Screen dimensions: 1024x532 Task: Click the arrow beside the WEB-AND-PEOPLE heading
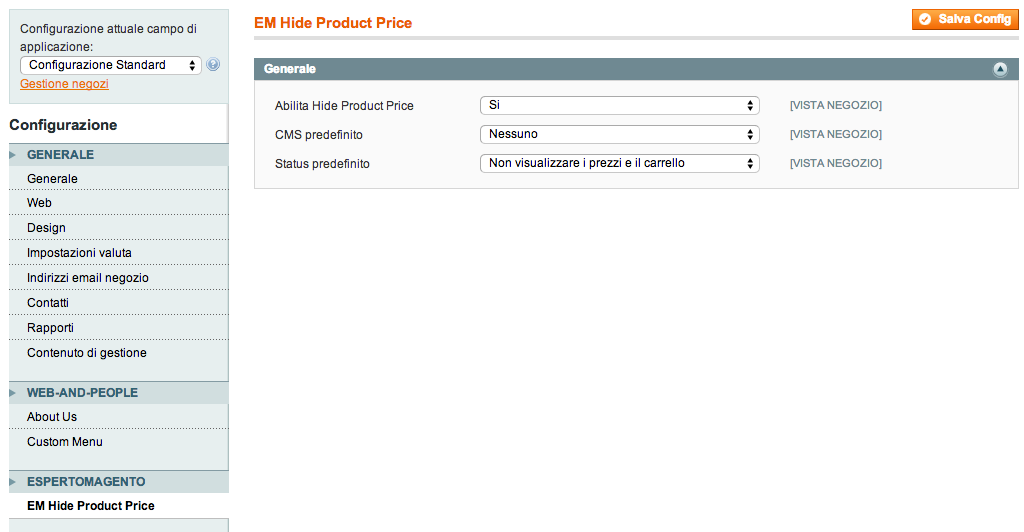[x=12, y=393]
